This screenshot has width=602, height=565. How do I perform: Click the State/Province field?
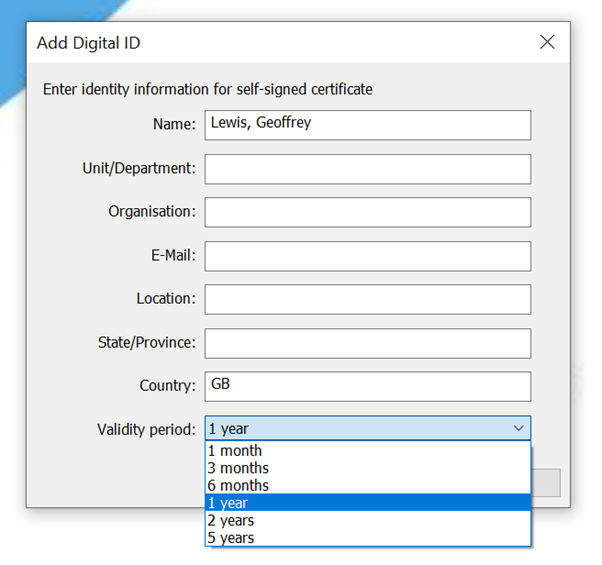coord(368,343)
